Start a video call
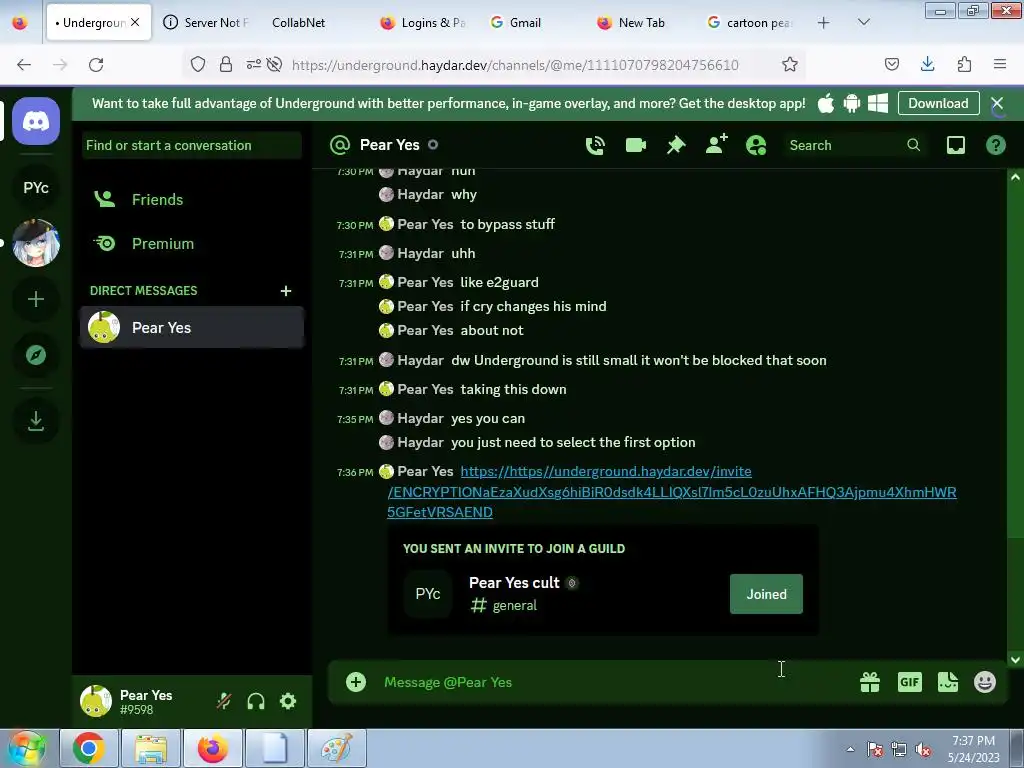 click(x=635, y=145)
